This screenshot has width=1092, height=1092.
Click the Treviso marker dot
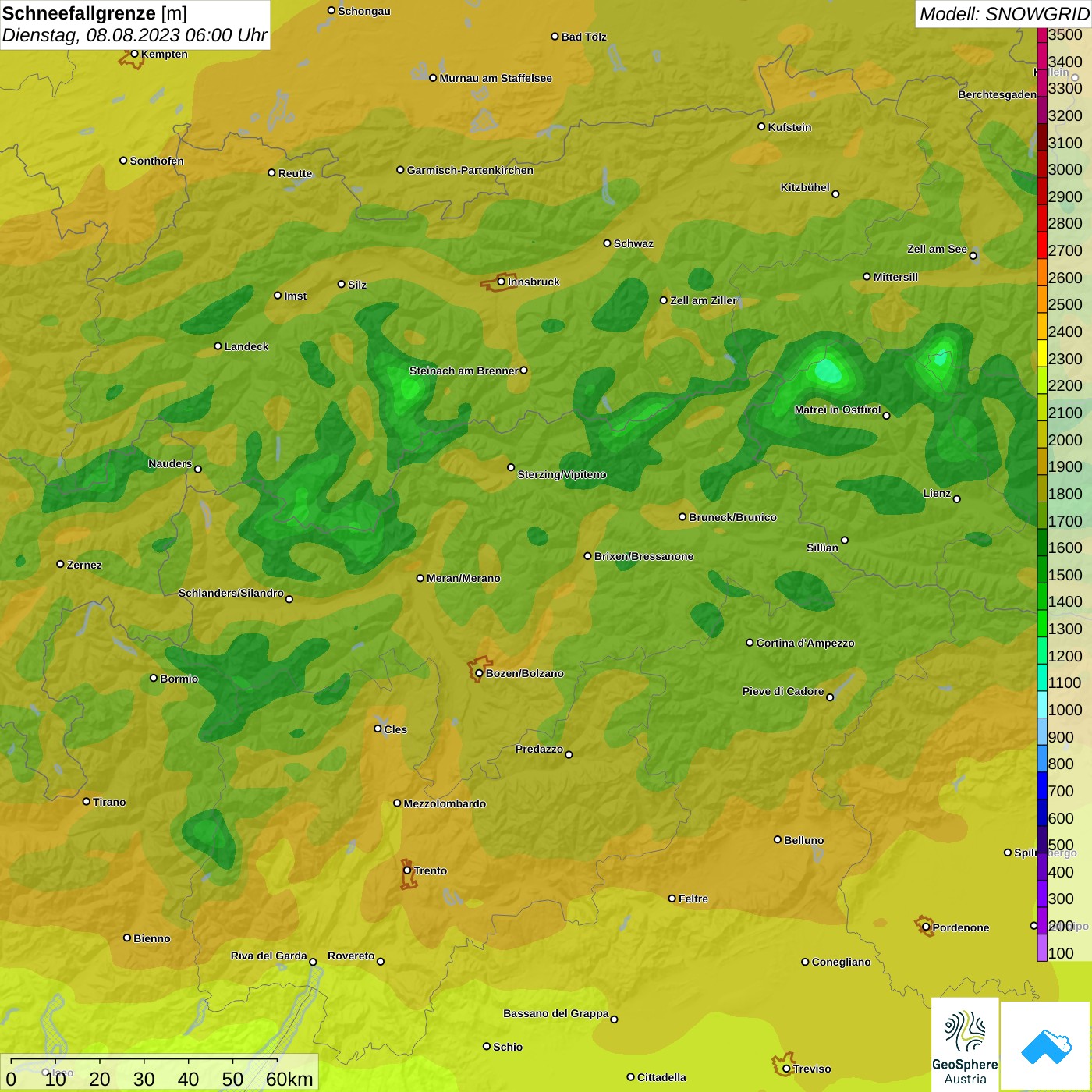click(x=786, y=1069)
